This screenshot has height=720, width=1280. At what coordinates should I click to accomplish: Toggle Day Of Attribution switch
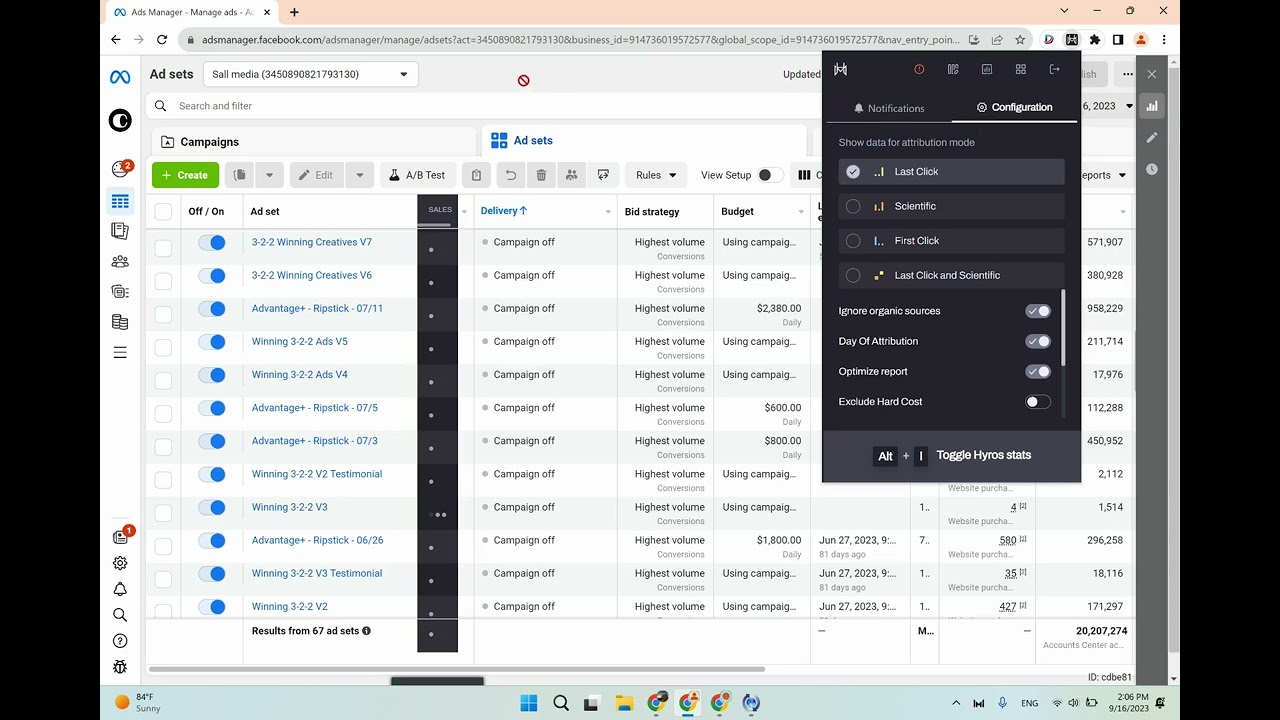[x=1038, y=341]
